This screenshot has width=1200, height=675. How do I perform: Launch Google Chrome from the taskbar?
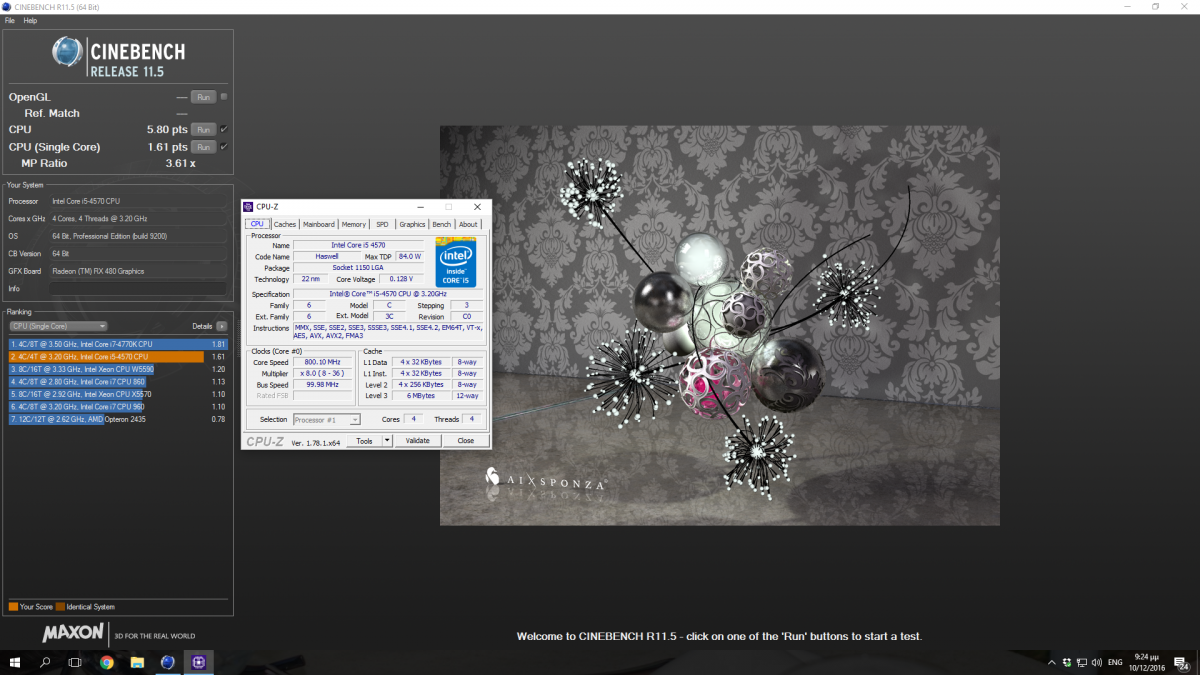106,662
